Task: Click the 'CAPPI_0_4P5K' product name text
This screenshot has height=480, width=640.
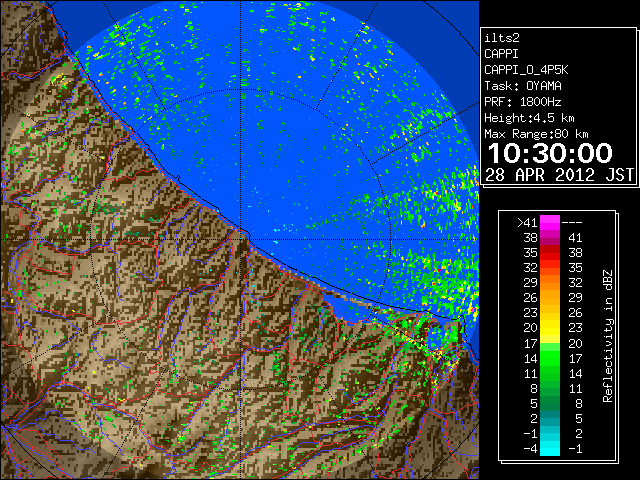Action: click(x=526, y=70)
